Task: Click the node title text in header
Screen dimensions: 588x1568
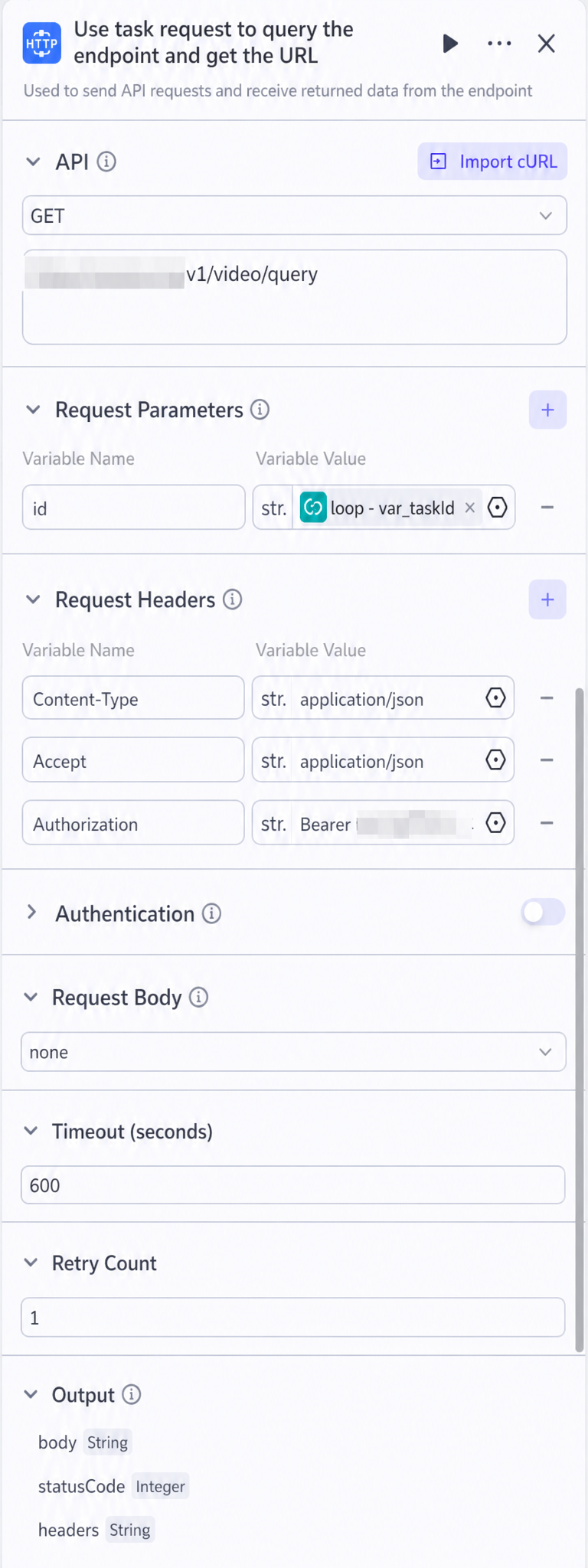Action: pos(214,42)
